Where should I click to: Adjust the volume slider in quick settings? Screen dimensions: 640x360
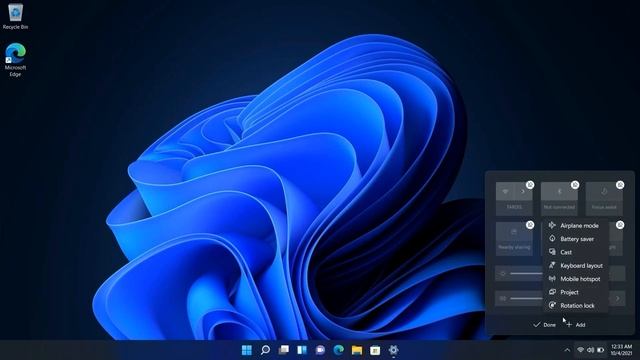coord(527,298)
